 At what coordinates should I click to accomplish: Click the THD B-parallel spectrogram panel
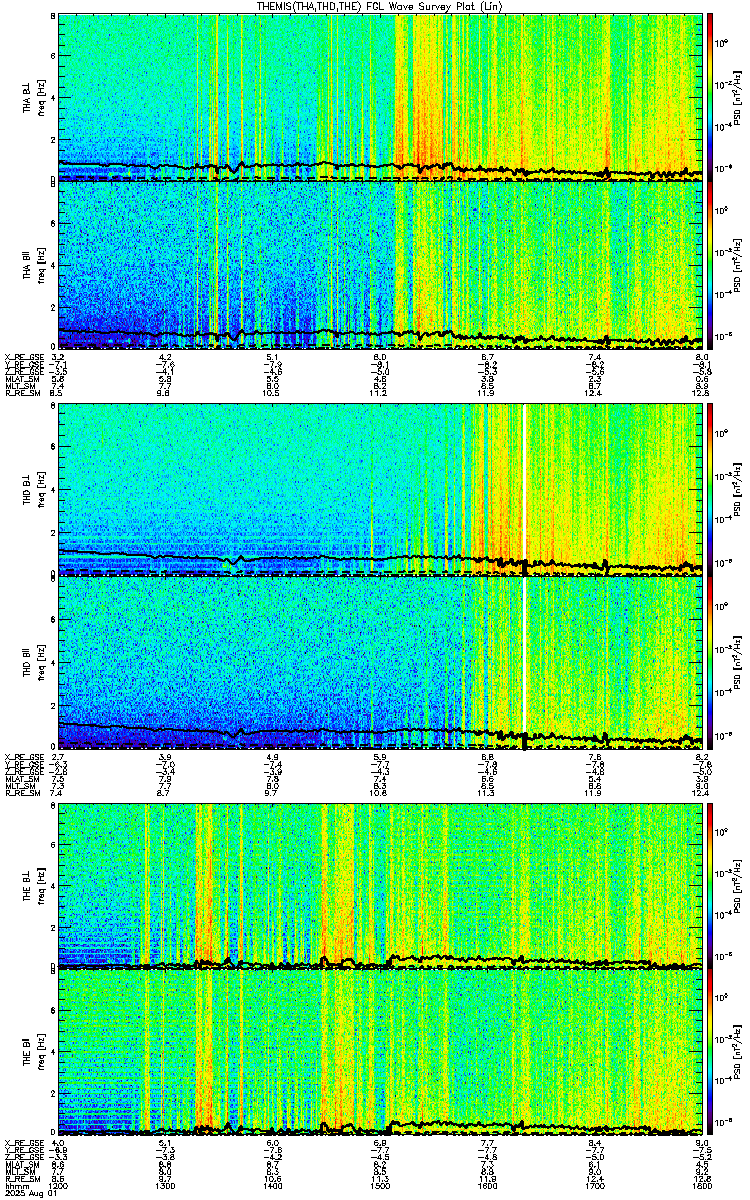click(x=381, y=663)
